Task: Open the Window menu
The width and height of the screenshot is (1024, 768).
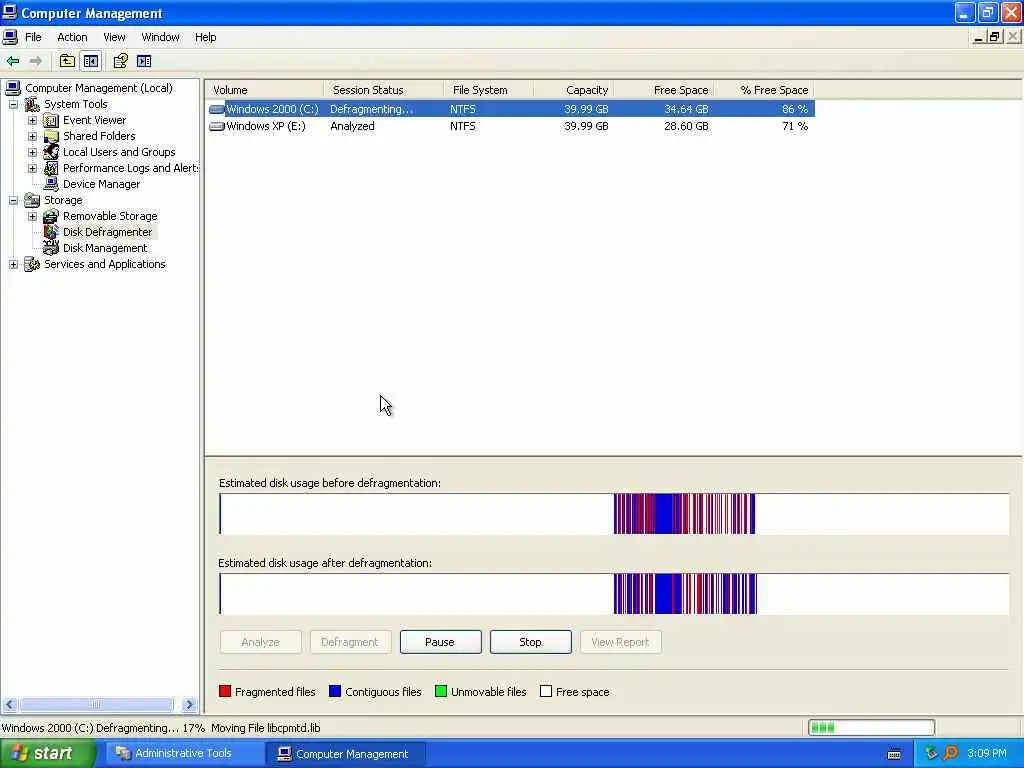Action: click(160, 37)
